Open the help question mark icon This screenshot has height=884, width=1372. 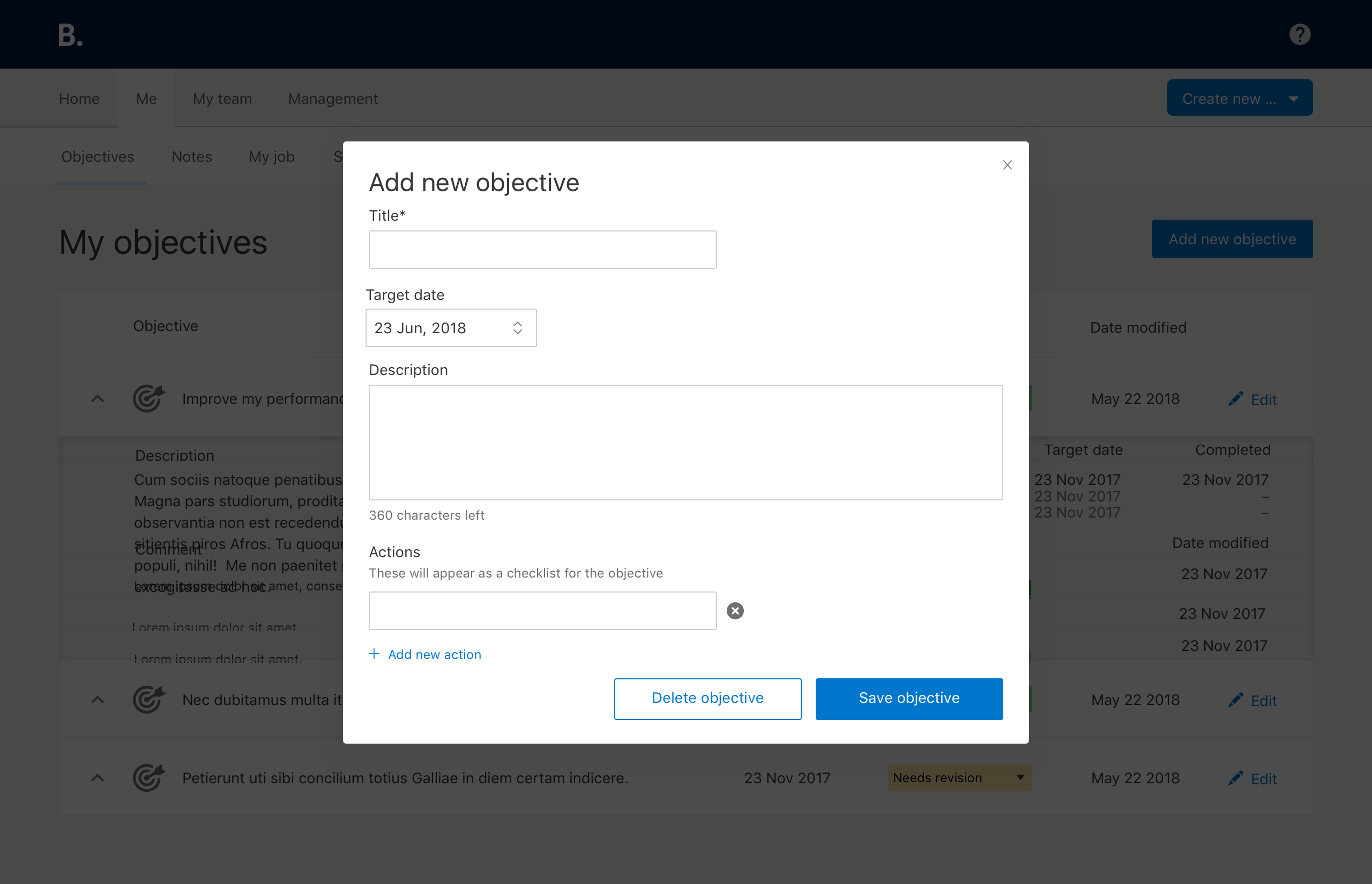tap(1300, 34)
